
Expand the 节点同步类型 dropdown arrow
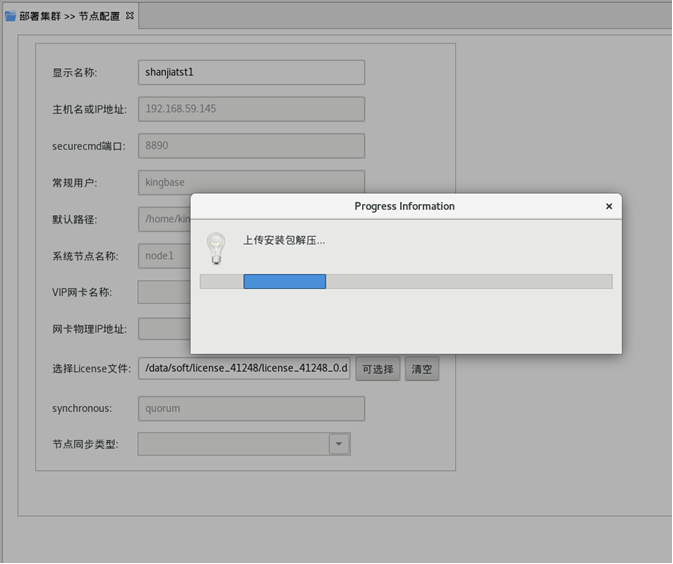(339, 444)
